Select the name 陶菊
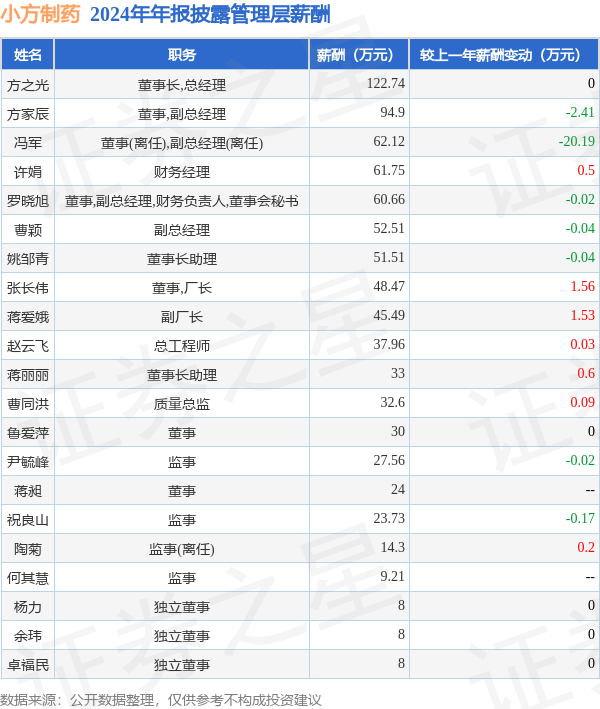The height and width of the screenshot is (709, 600). 28,549
